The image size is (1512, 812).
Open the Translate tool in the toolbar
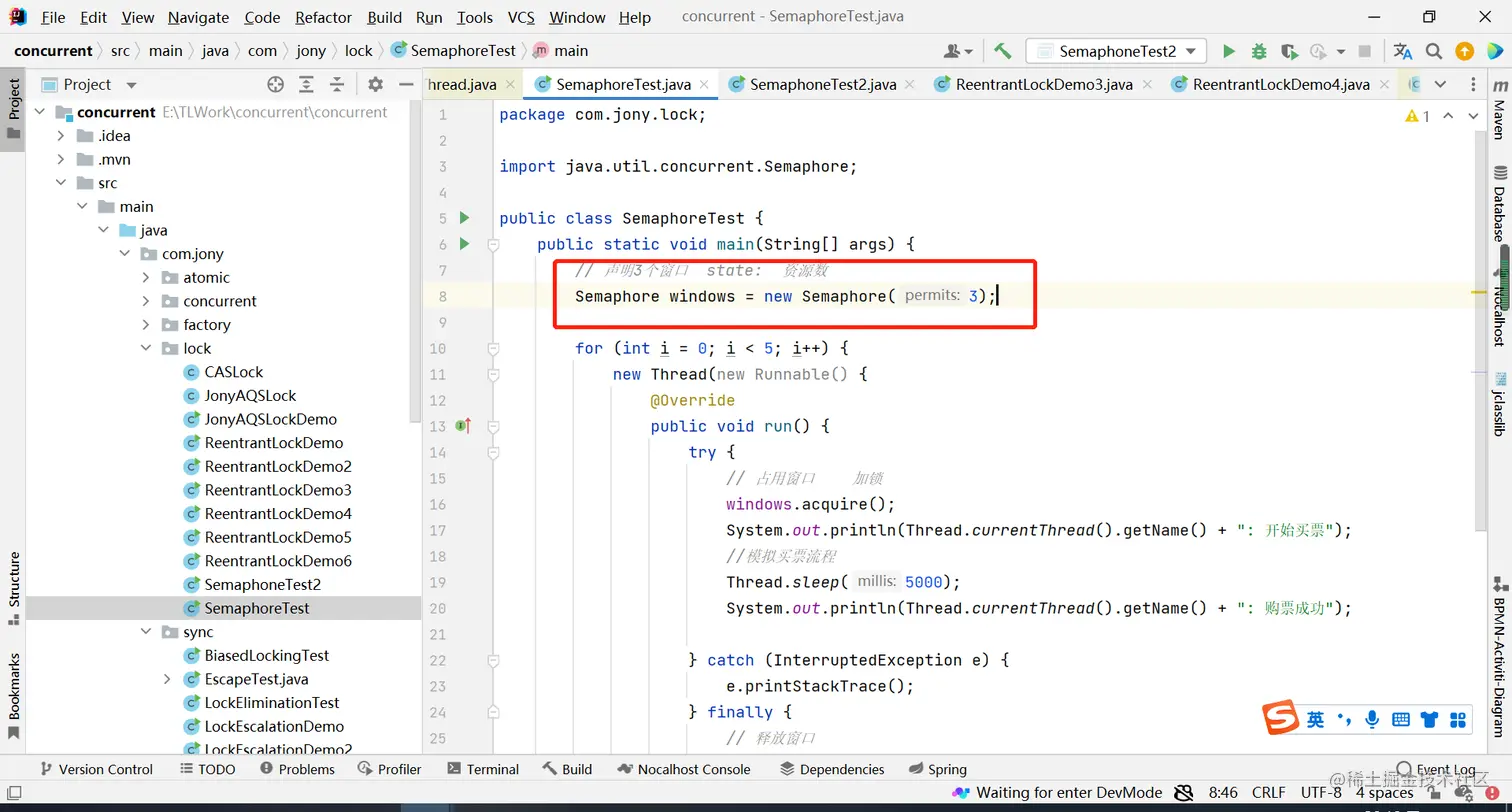click(1403, 51)
